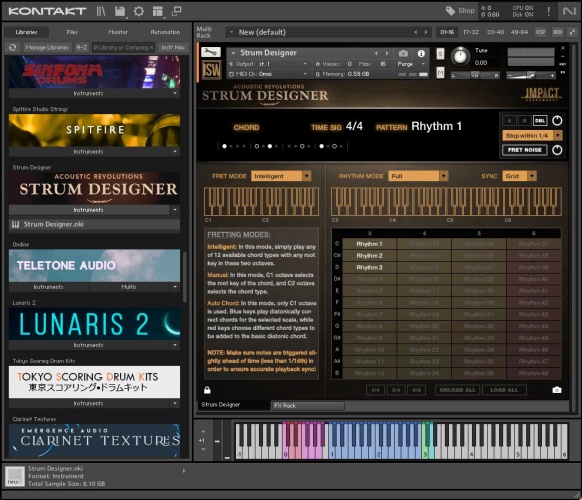Viewport: 582px width, 500px height.
Task: Toggle the DBL doubling button
Action: point(540,121)
